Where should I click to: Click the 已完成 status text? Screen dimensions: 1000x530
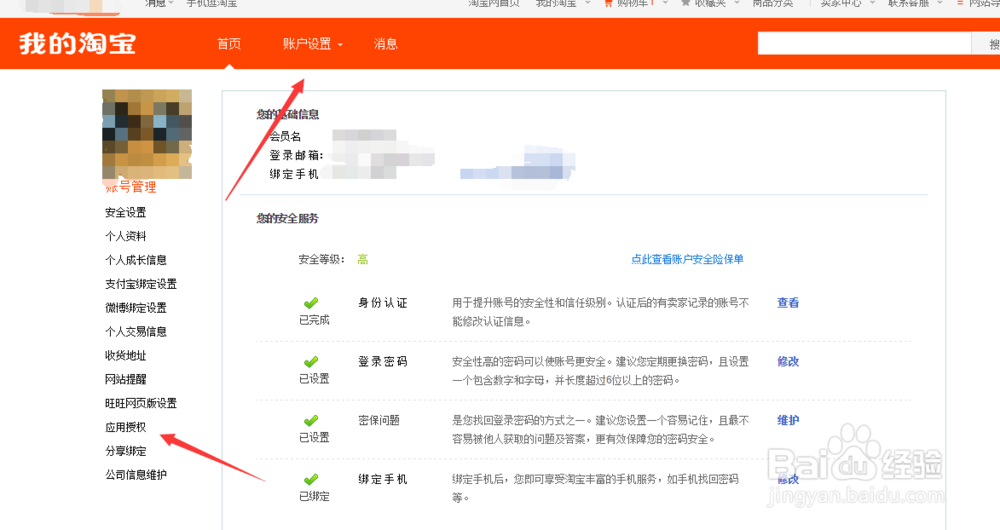314,320
